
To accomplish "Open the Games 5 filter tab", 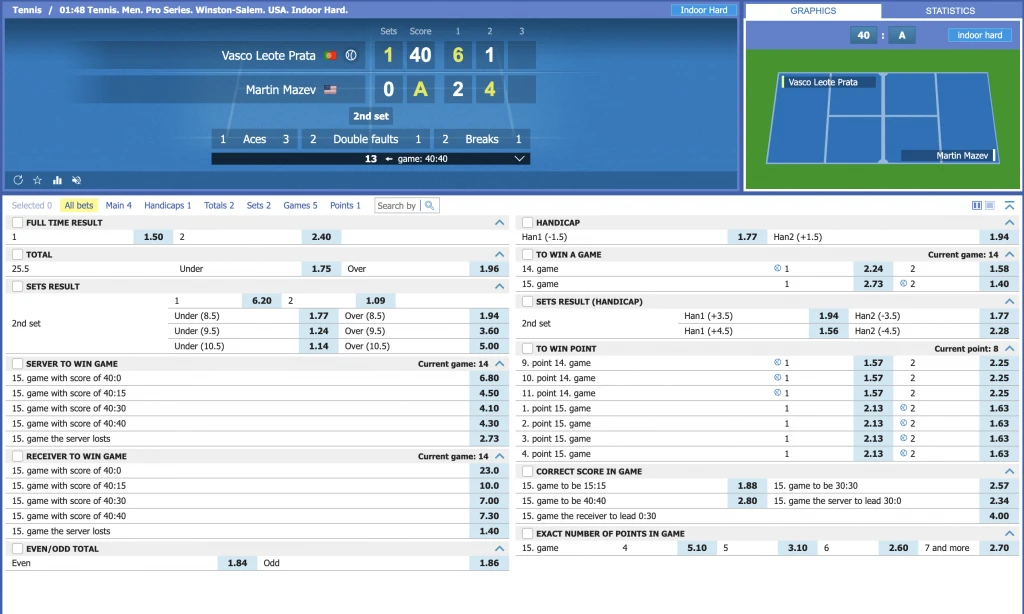I will click(300, 206).
